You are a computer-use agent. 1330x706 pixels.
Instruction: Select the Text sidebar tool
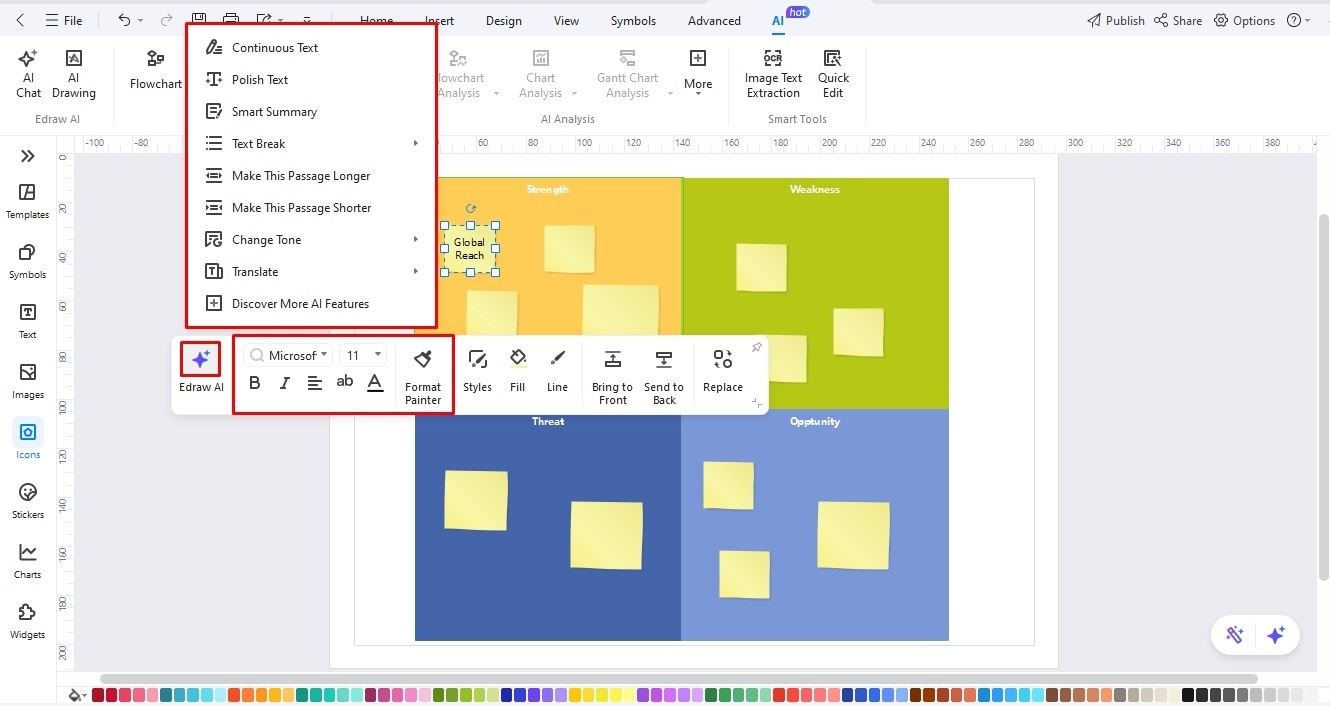tap(27, 321)
